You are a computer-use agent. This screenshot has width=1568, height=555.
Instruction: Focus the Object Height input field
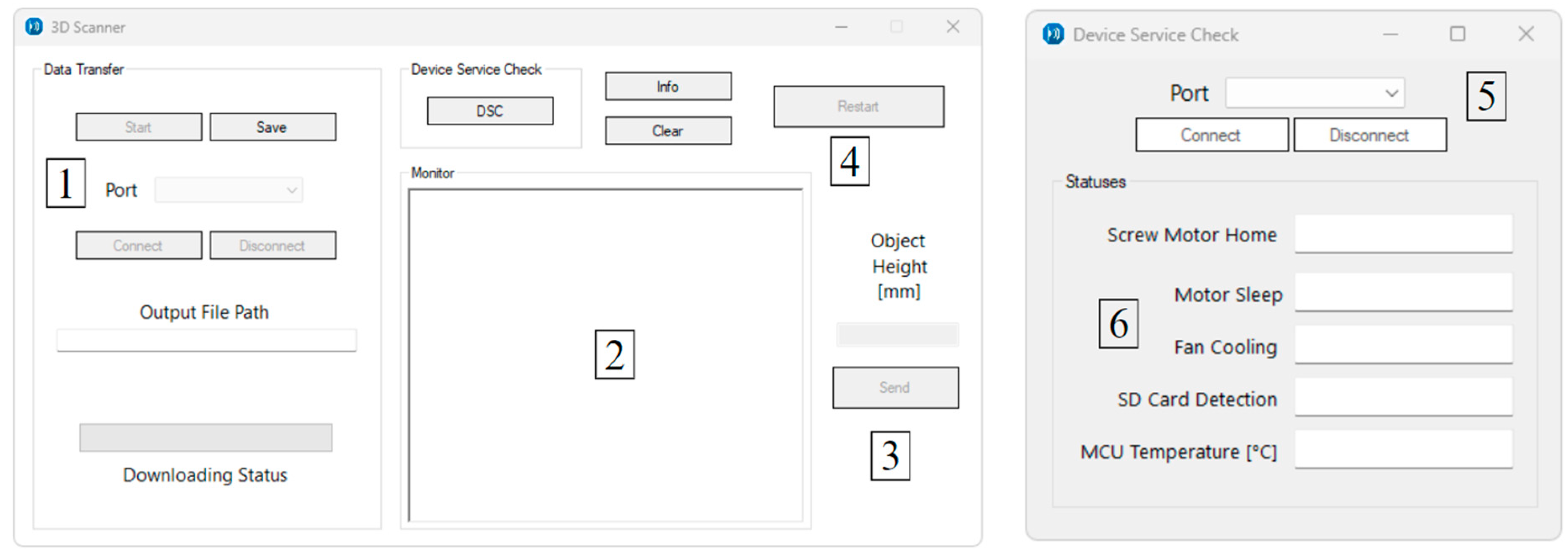pyautogui.click(x=897, y=334)
